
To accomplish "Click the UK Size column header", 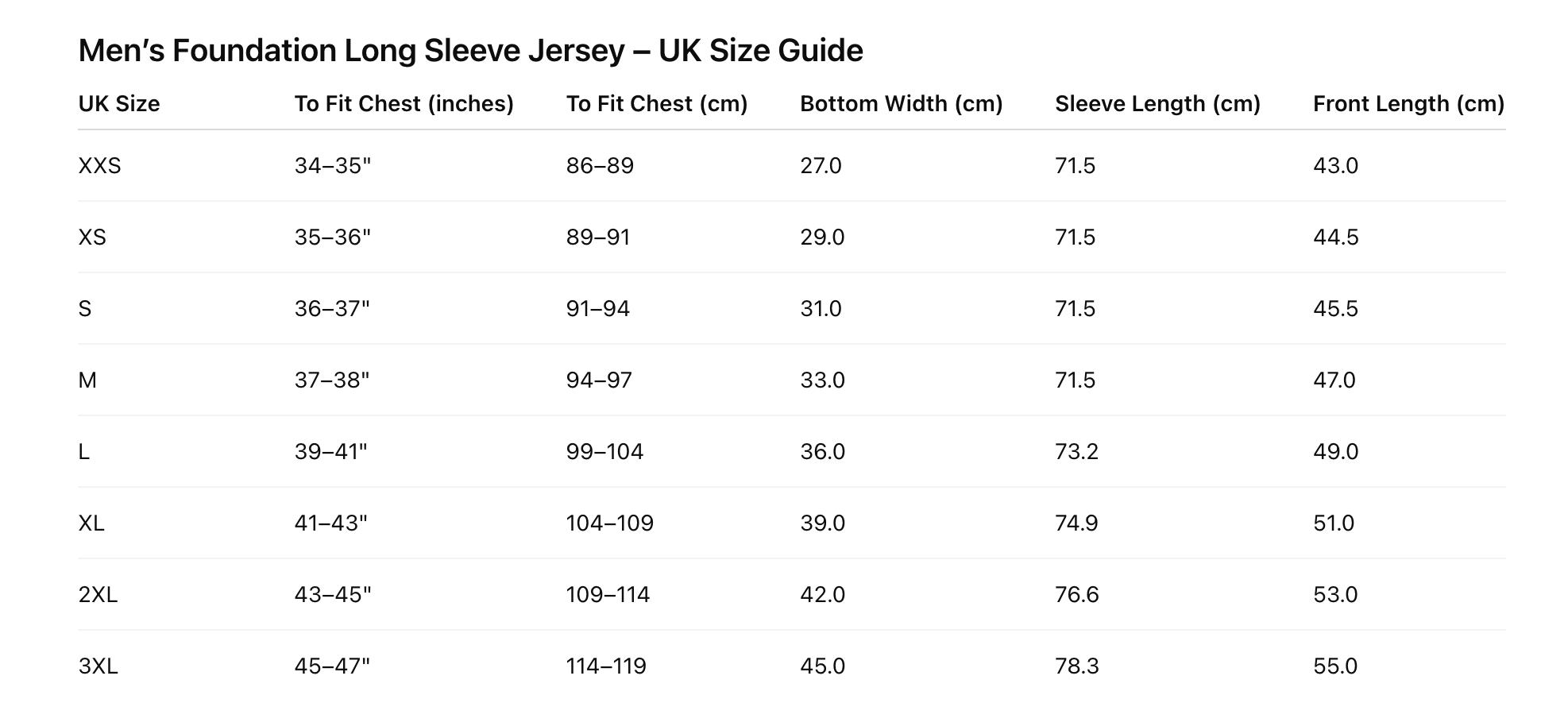I will coord(119,104).
